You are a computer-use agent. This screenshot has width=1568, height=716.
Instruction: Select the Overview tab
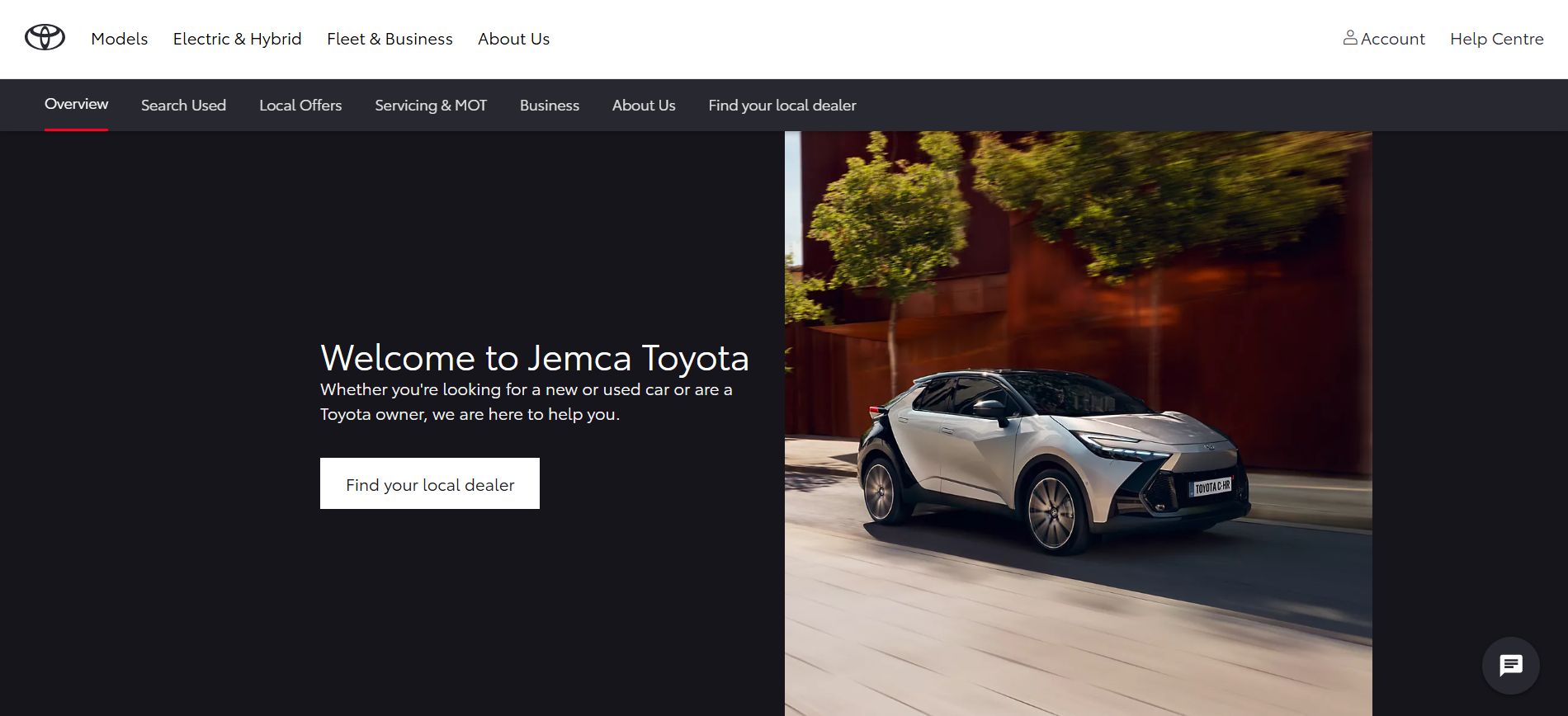point(76,104)
